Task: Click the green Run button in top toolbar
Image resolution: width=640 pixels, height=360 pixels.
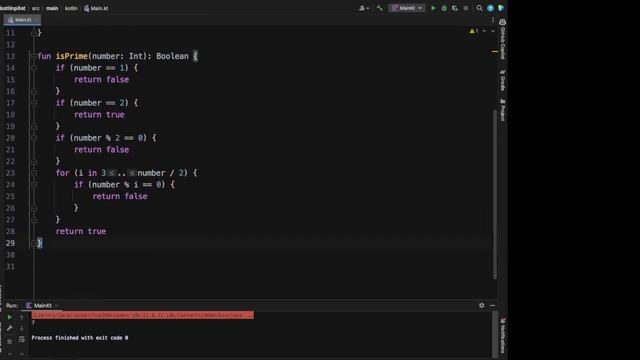Action: [x=433, y=8]
